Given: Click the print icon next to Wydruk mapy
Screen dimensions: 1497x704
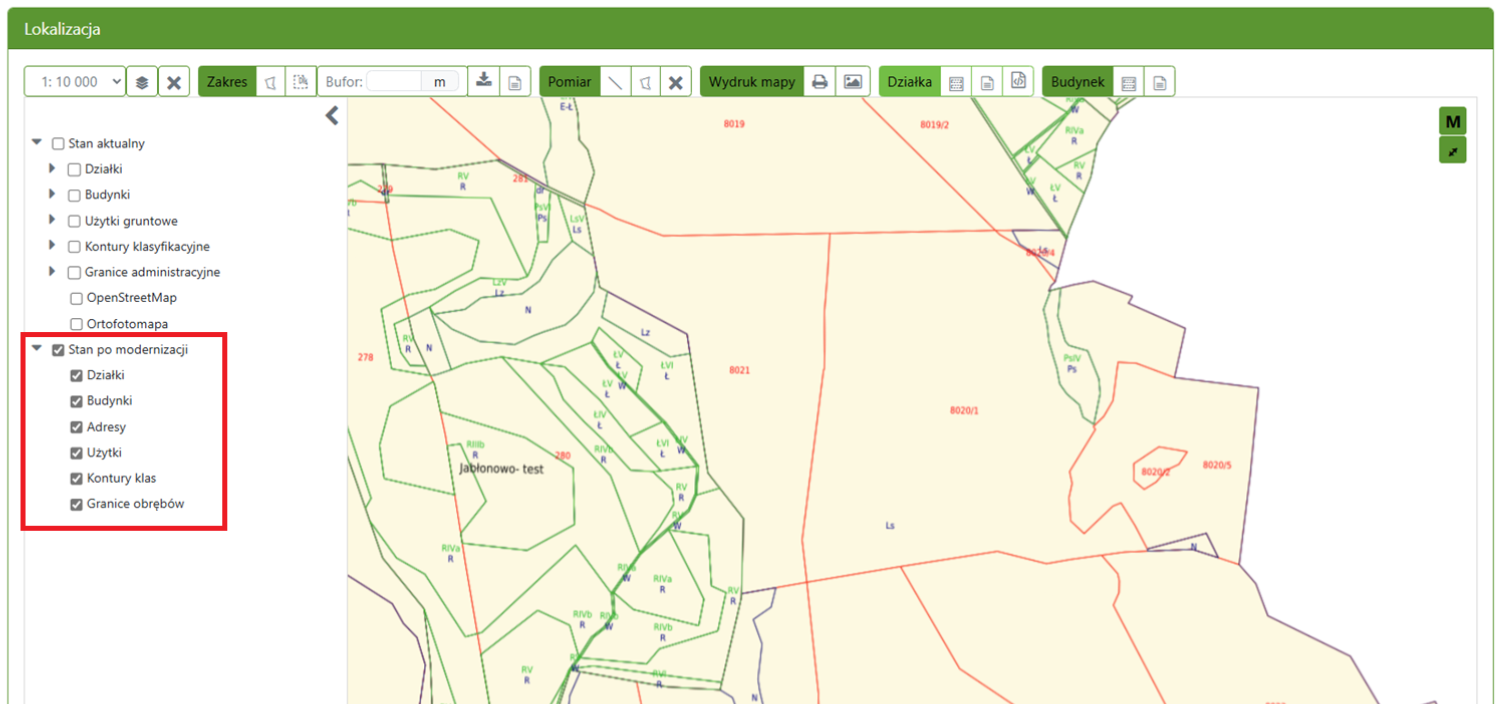Looking at the screenshot, I should coord(820,82).
